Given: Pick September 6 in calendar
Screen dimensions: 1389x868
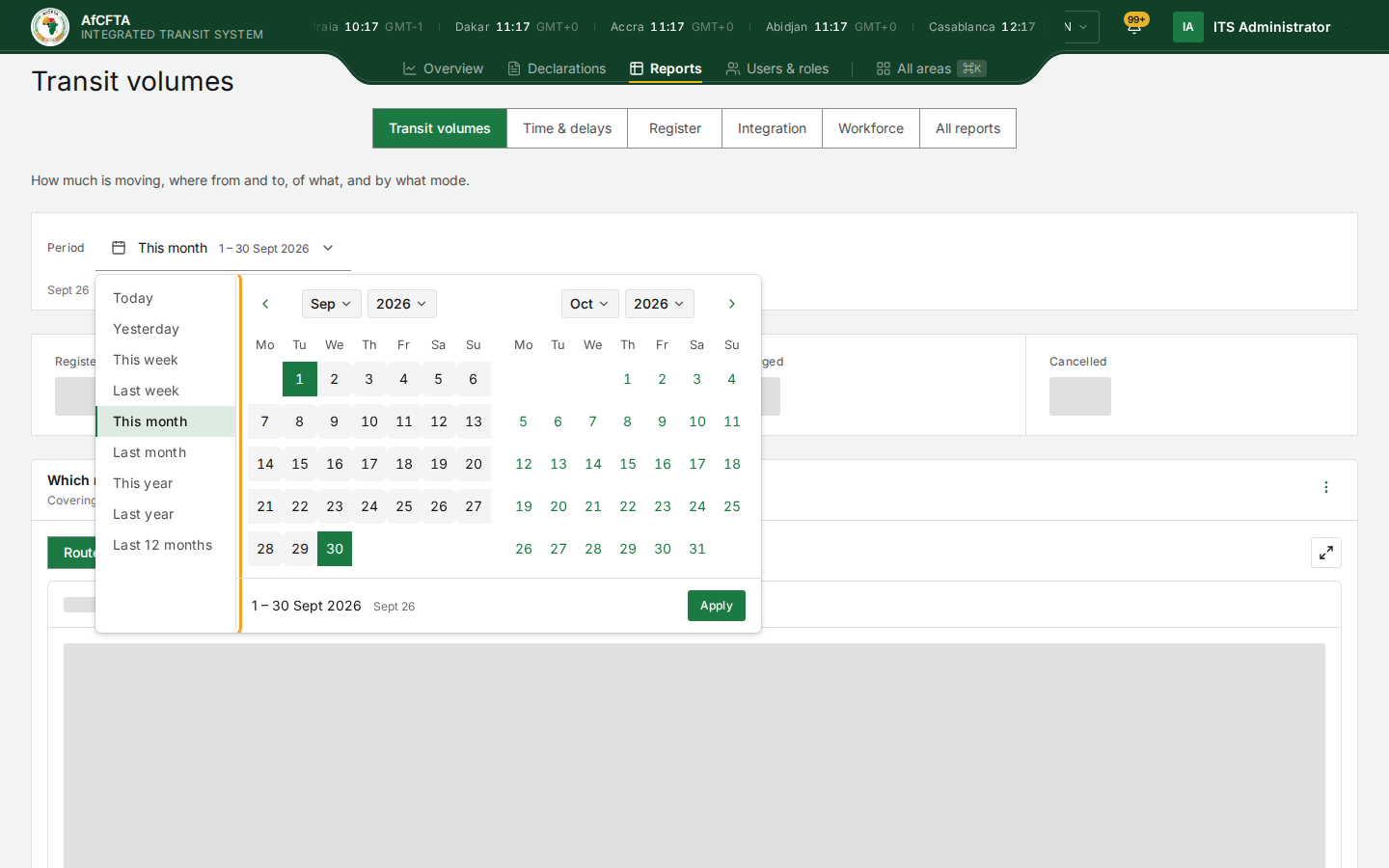Looking at the screenshot, I should pos(474,379).
